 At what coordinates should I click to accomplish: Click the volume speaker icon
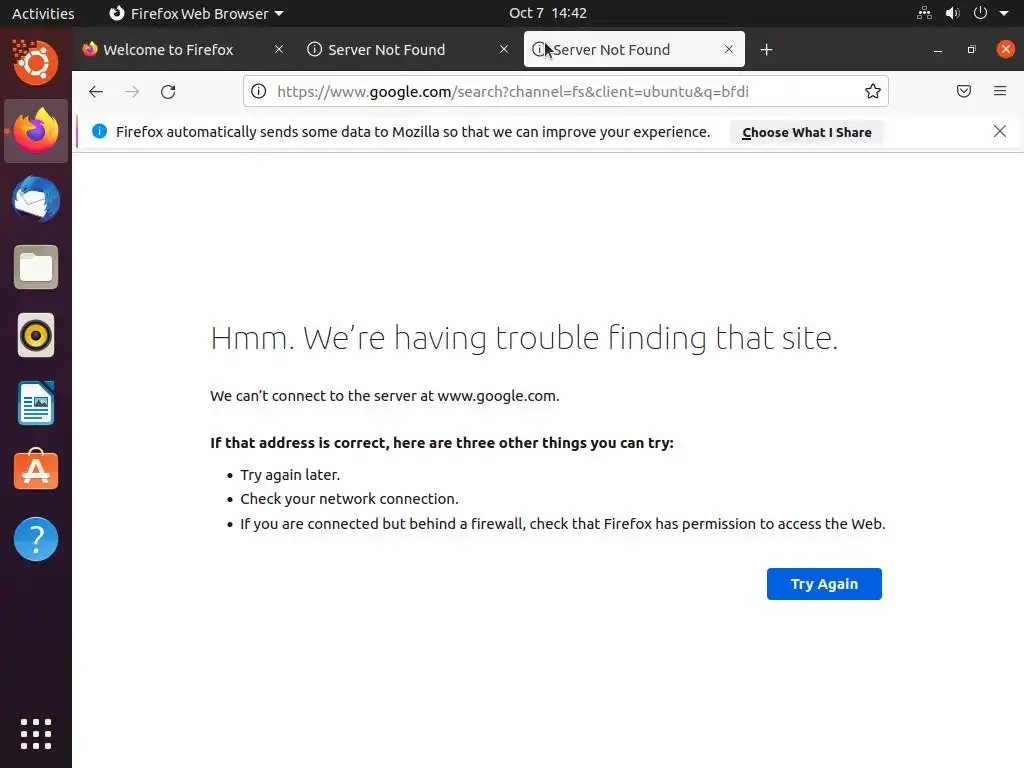[x=952, y=13]
